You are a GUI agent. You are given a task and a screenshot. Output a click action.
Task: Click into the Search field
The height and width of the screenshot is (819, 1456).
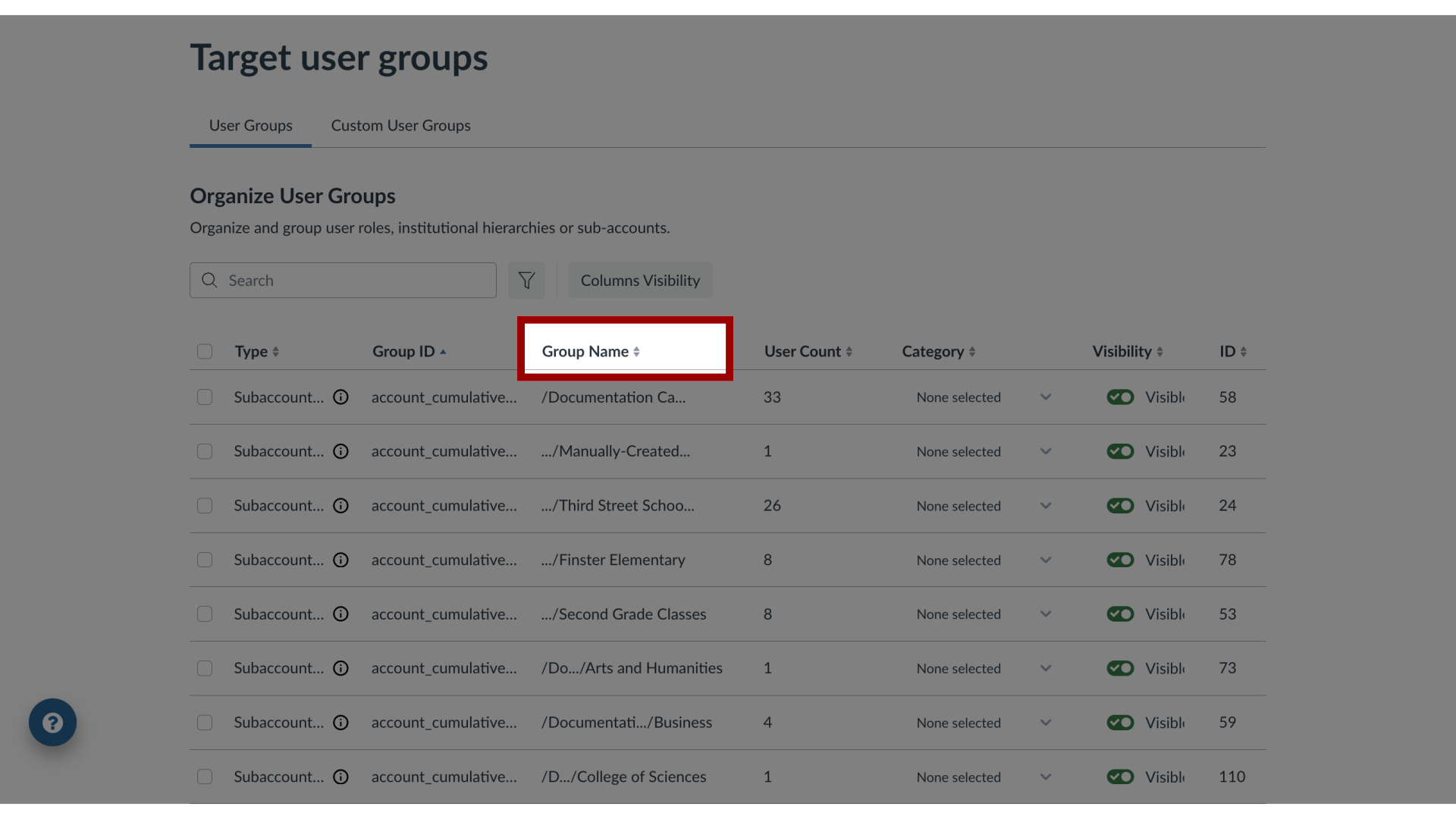pos(343,281)
